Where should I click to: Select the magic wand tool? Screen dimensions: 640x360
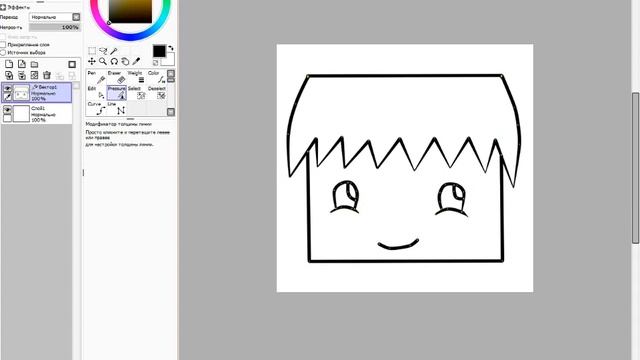pyautogui.click(x=114, y=51)
